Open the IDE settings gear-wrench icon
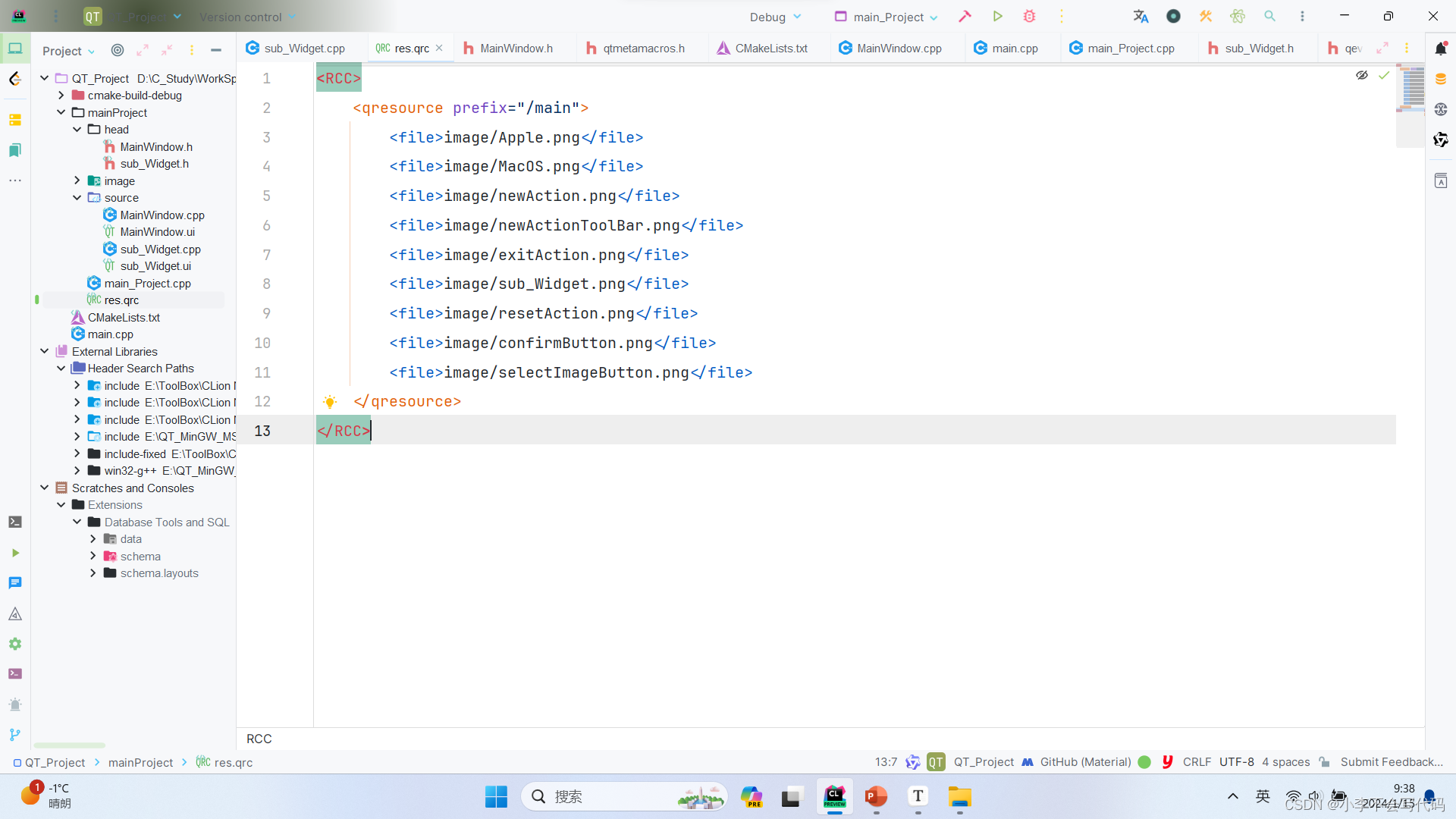The image size is (1456, 819). (1205, 16)
